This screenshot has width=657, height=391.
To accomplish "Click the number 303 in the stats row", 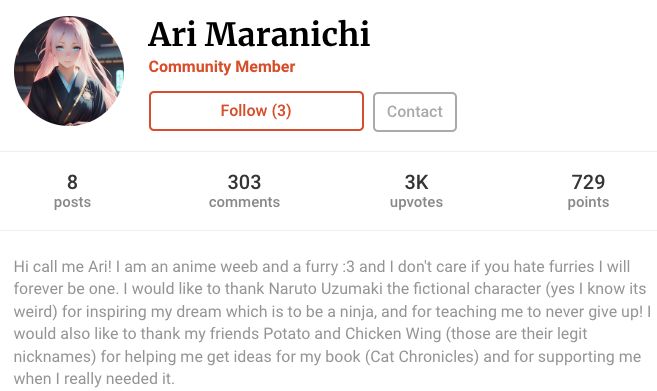I will pos(244,182).
